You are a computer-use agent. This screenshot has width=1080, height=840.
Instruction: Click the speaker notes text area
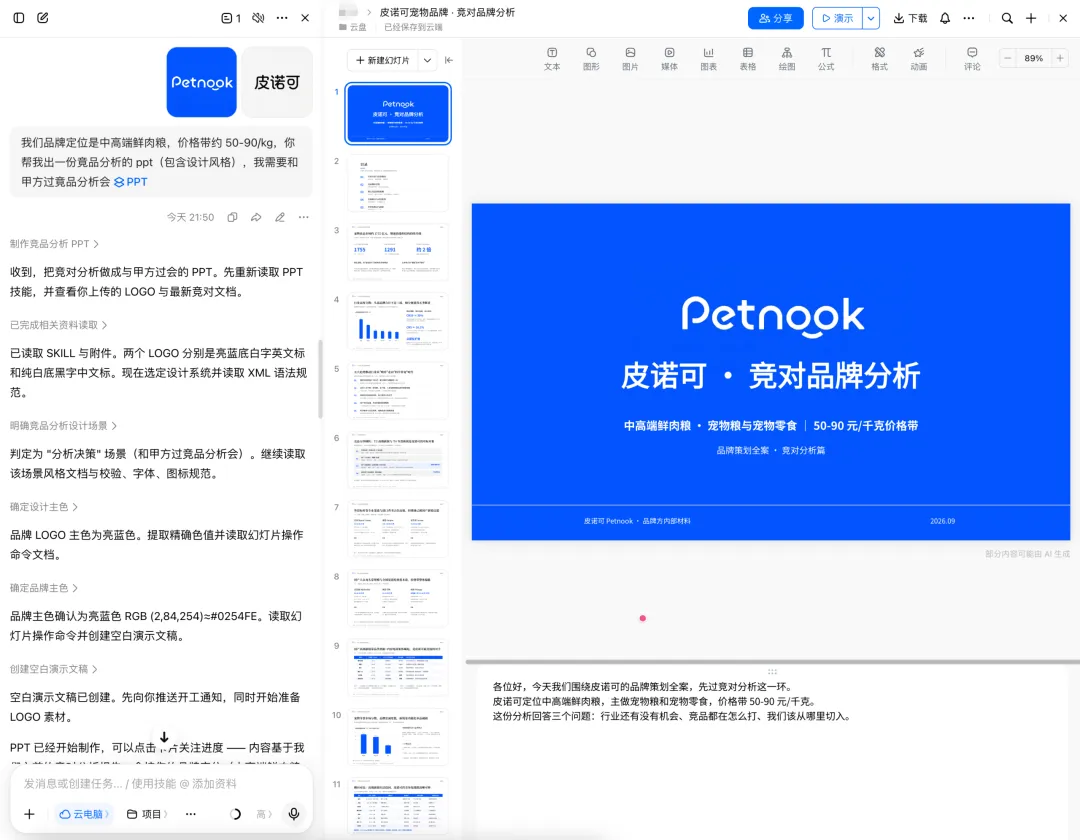click(771, 750)
